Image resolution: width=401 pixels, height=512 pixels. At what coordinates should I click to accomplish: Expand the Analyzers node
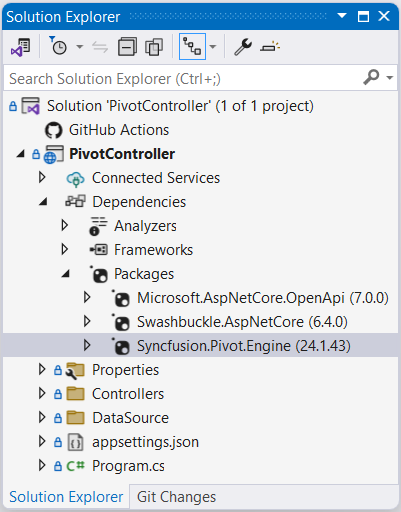click(65, 225)
